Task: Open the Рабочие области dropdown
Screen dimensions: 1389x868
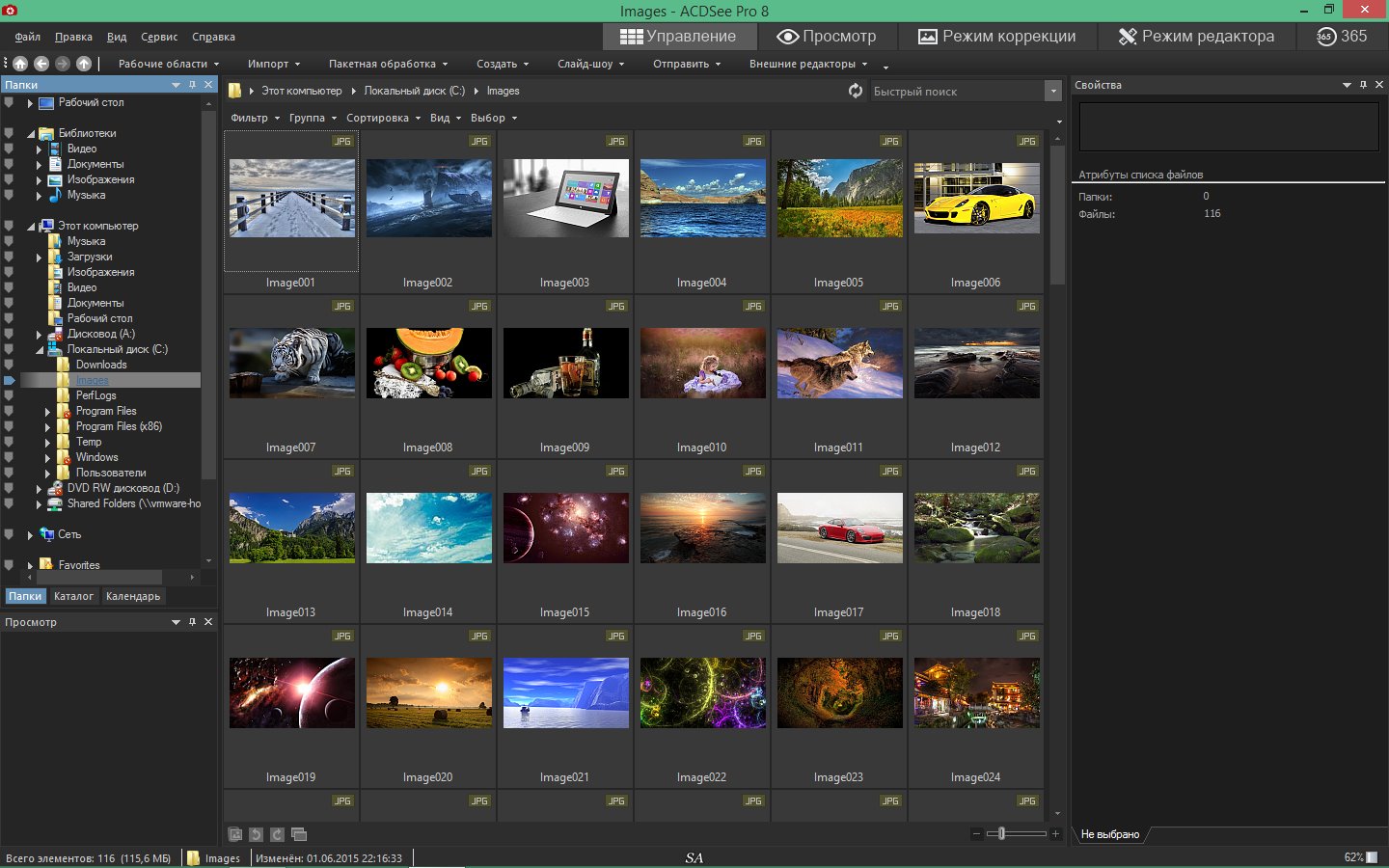Action: pos(169,64)
